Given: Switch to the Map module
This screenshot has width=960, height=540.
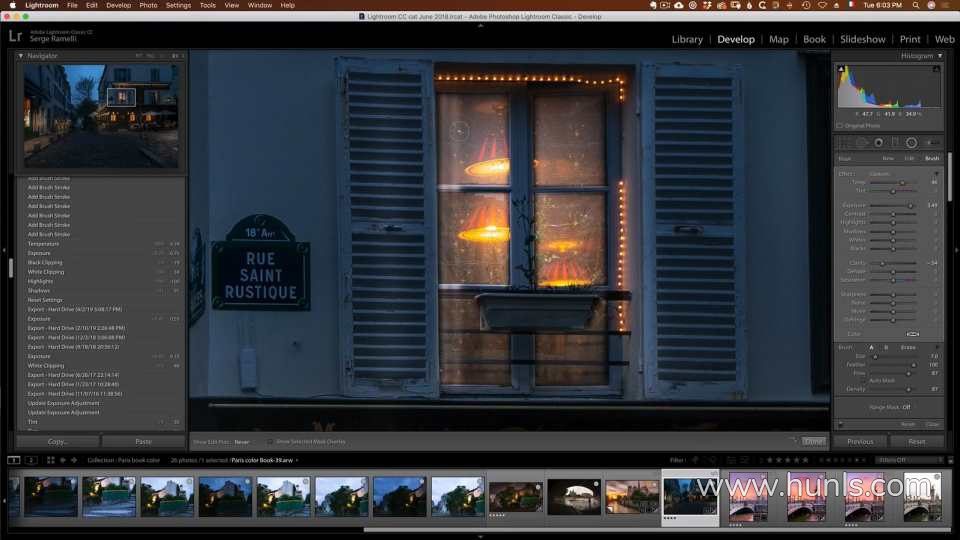Looking at the screenshot, I should pyautogui.click(x=778, y=39).
